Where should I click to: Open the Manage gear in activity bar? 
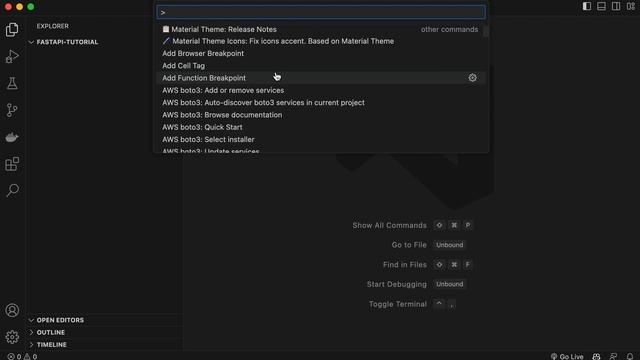(12, 337)
